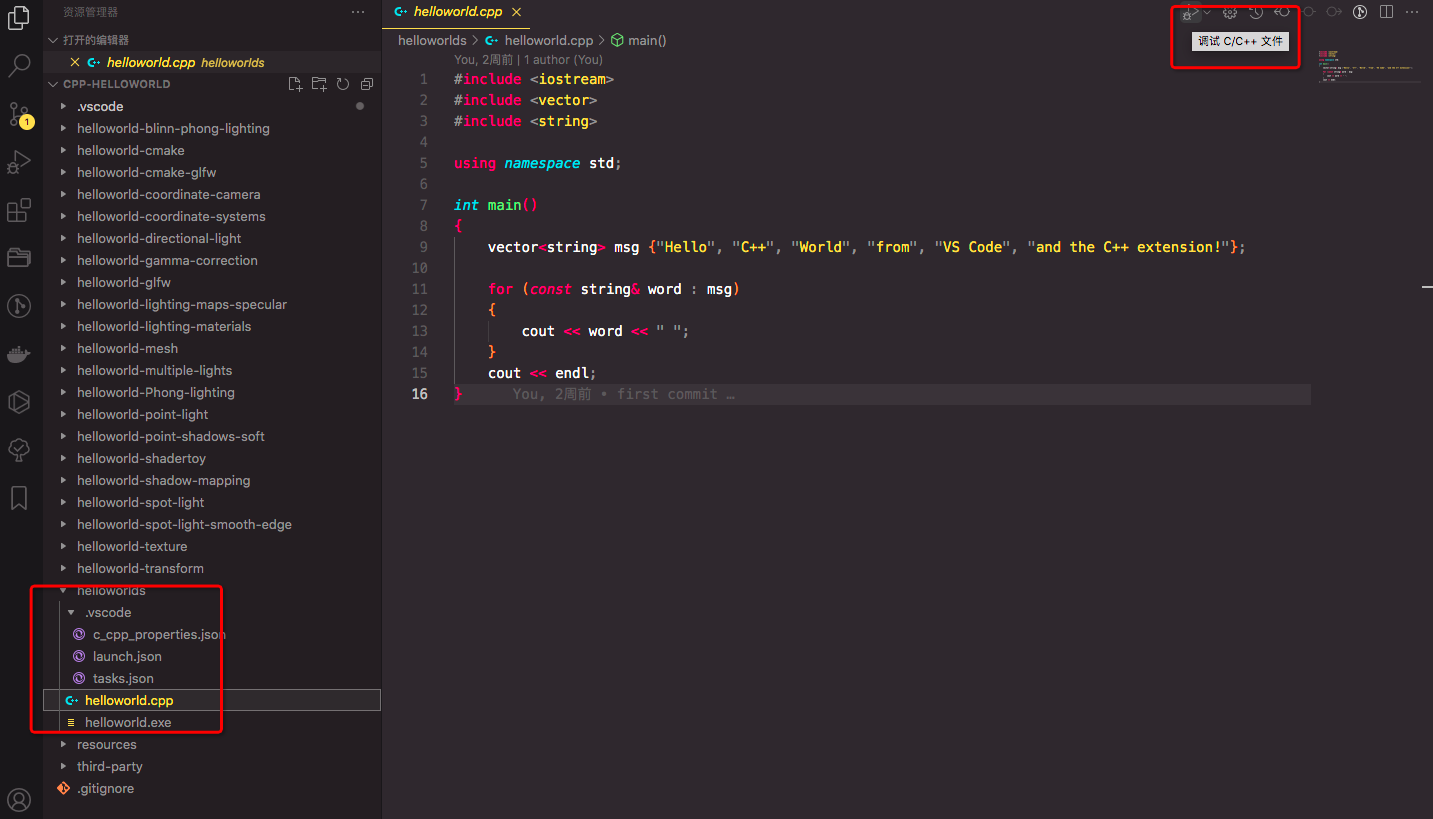This screenshot has width=1433, height=819.
Task: Select the helloworld.cpp editor tab
Action: (458, 12)
